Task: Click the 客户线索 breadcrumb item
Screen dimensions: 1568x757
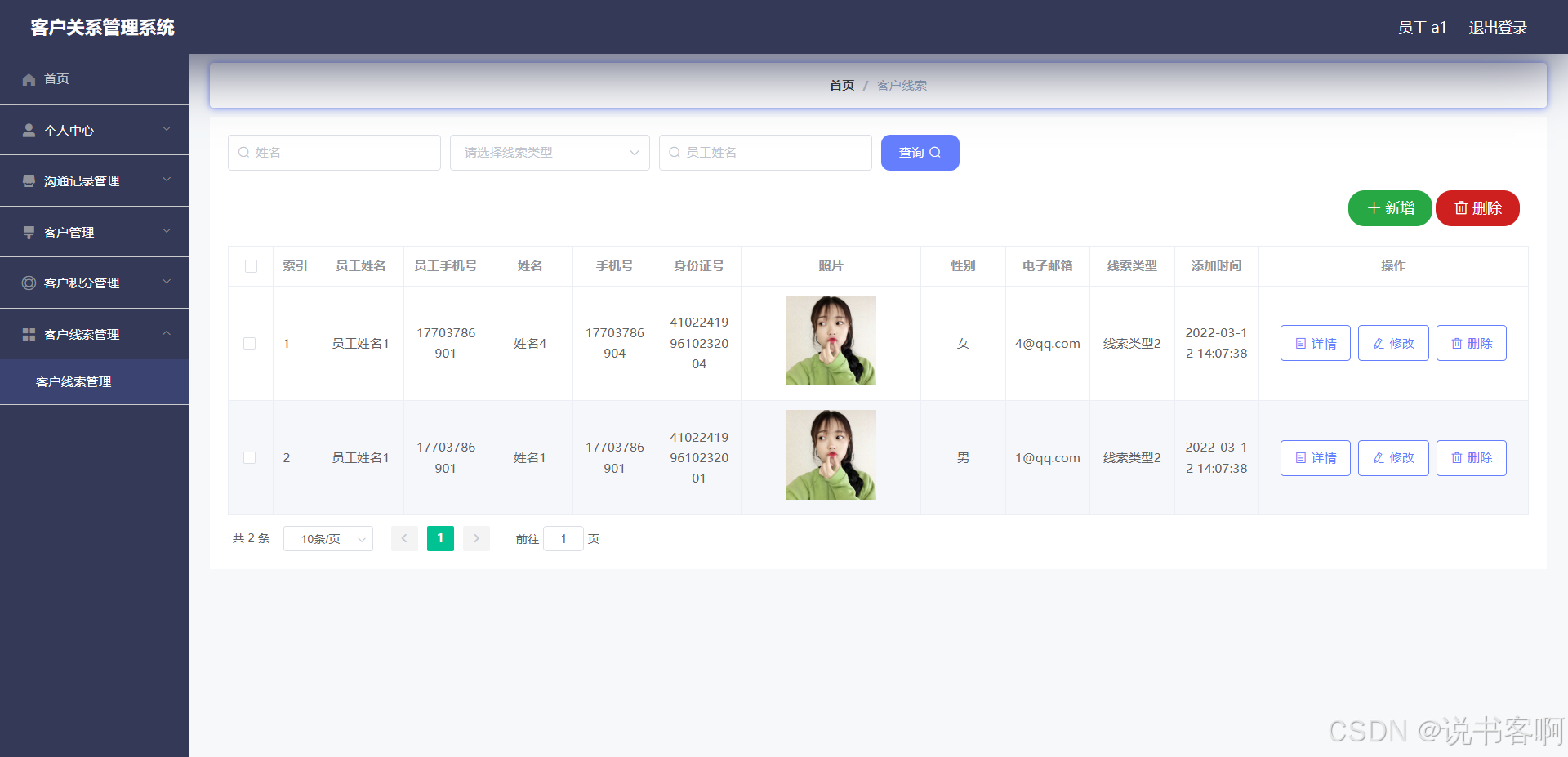Action: (x=902, y=86)
